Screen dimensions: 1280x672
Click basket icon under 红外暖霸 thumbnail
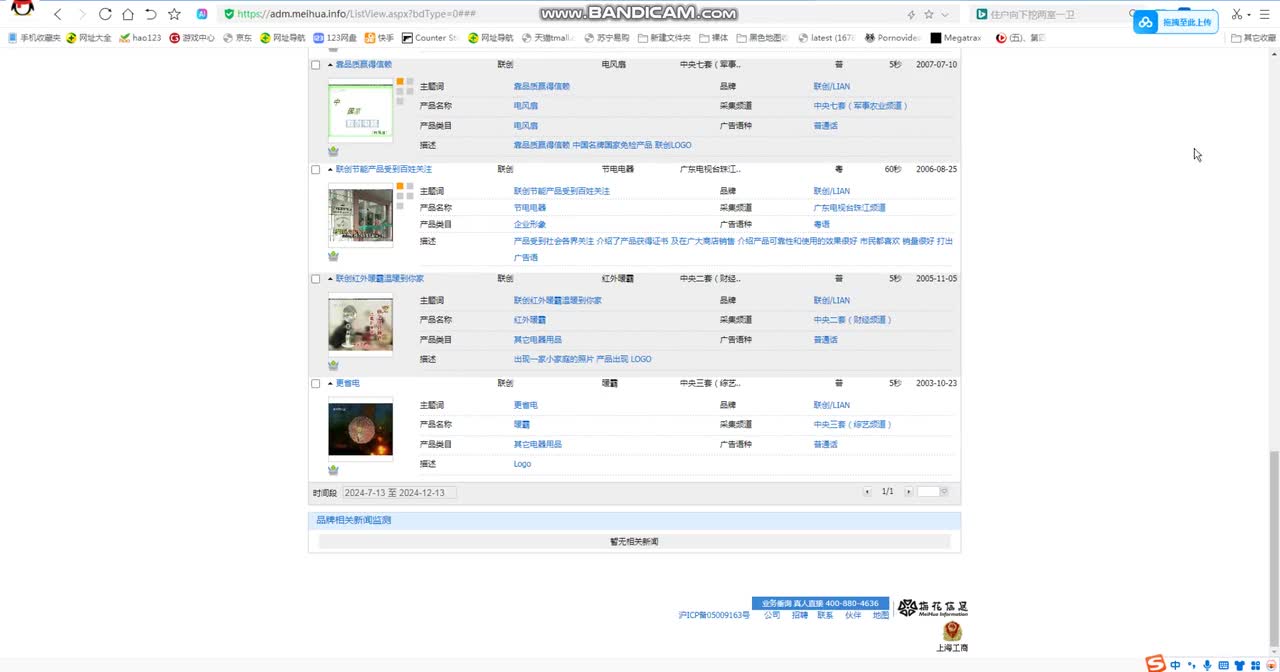[333, 365]
